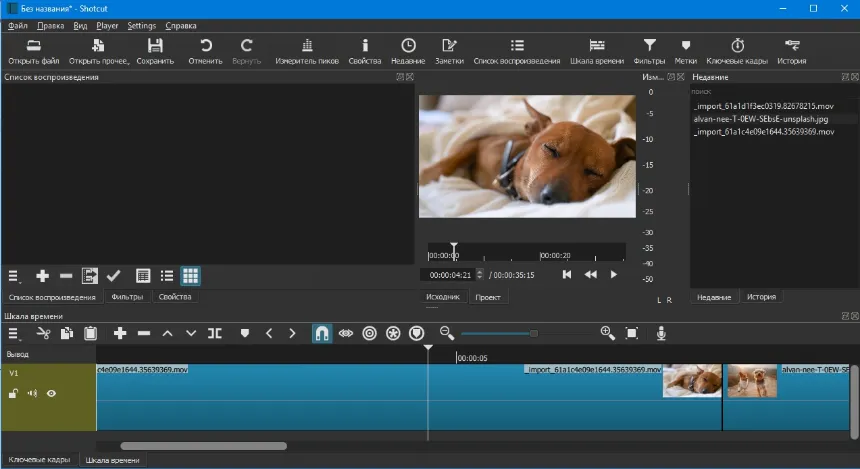This screenshot has width=860, height=469.
Task: Open the timeline hamburger menu
Action: (14, 333)
